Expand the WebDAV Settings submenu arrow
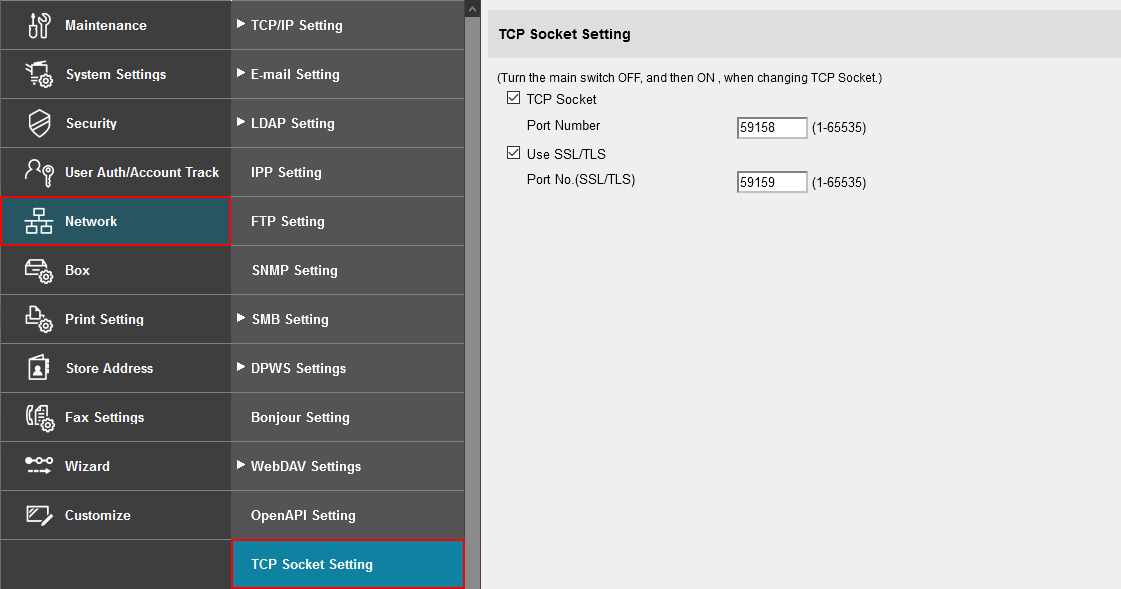The height and width of the screenshot is (589, 1121). pos(241,465)
